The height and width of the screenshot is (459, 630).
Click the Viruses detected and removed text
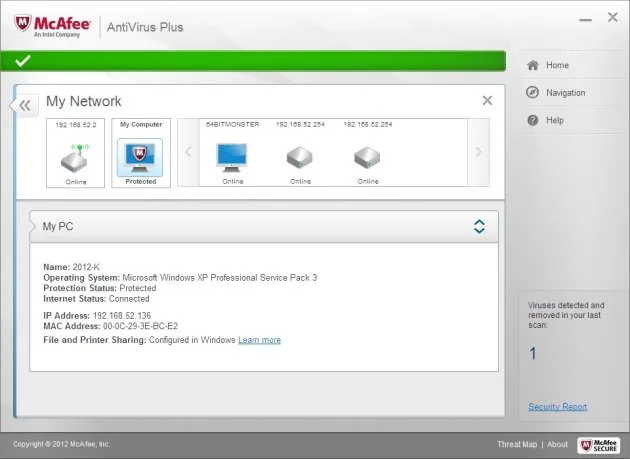click(566, 315)
